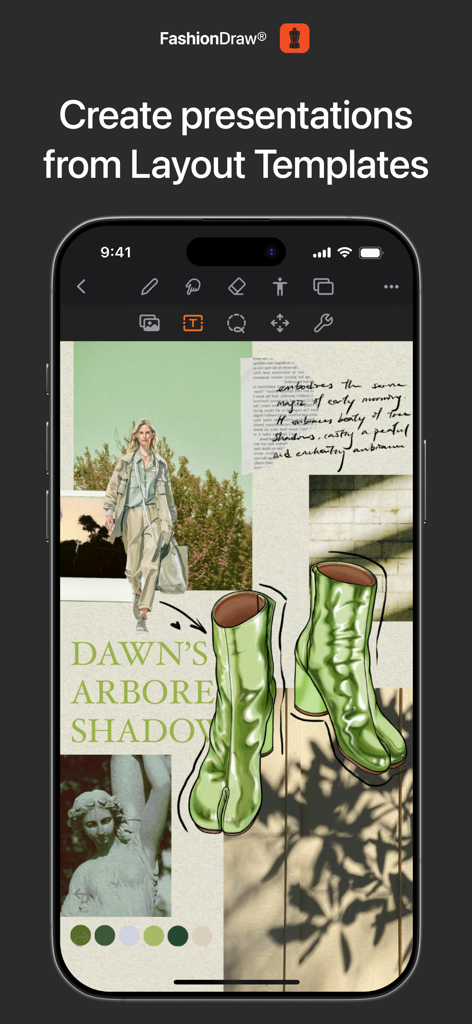Tap the ARBORE title line
This screenshot has height=1024, width=472.
pyautogui.click(x=142, y=694)
